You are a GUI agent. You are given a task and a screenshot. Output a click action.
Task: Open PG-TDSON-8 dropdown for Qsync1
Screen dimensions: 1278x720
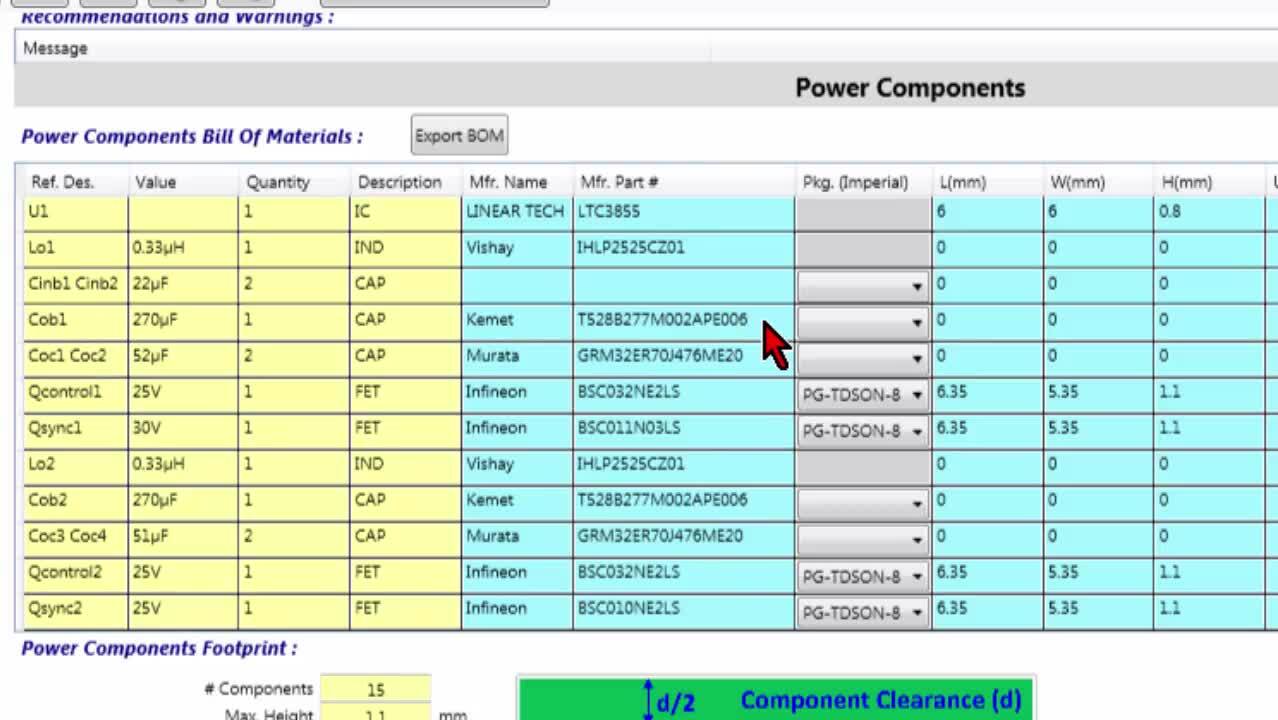click(x=863, y=430)
